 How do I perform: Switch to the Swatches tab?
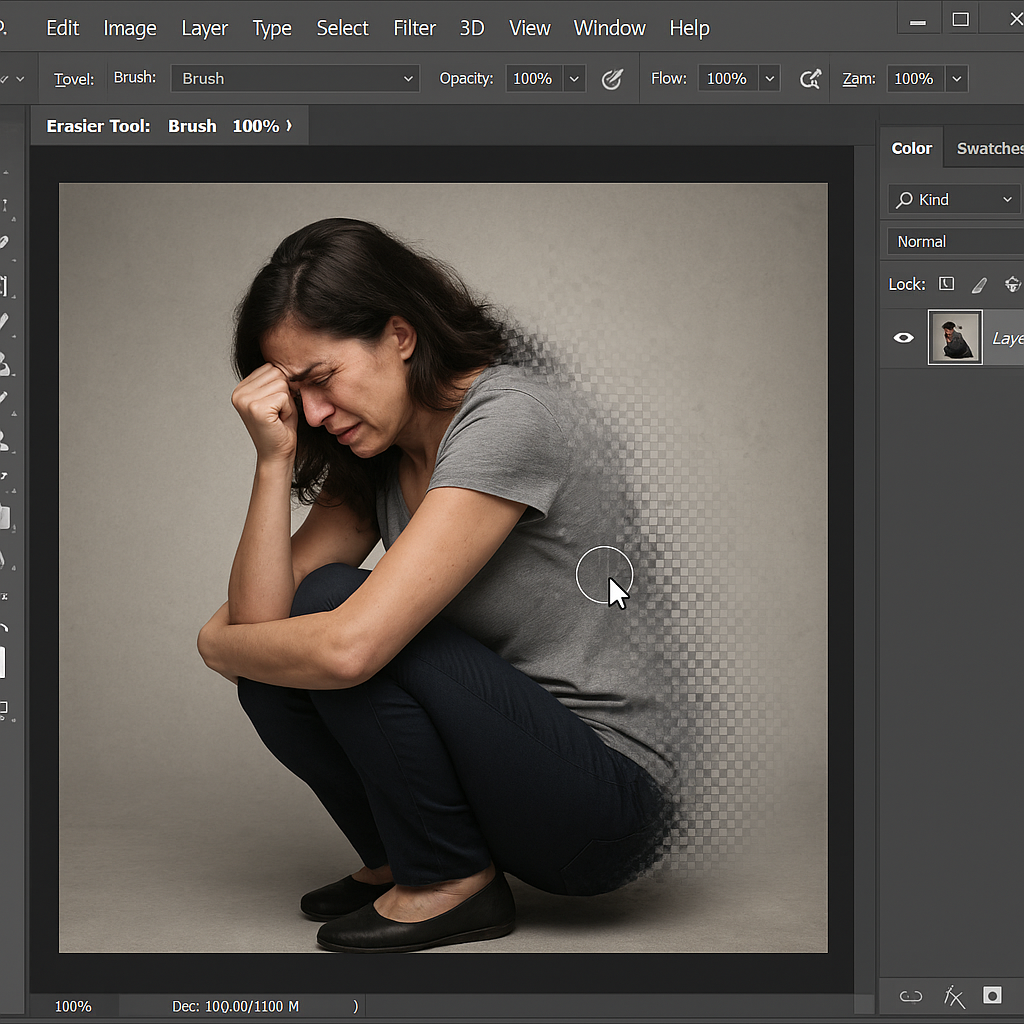[988, 148]
